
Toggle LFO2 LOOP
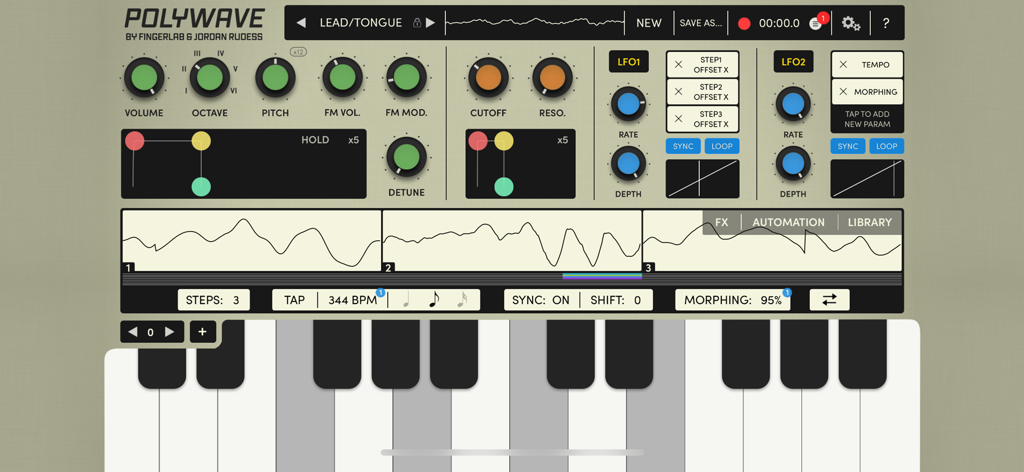tap(886, 146)
